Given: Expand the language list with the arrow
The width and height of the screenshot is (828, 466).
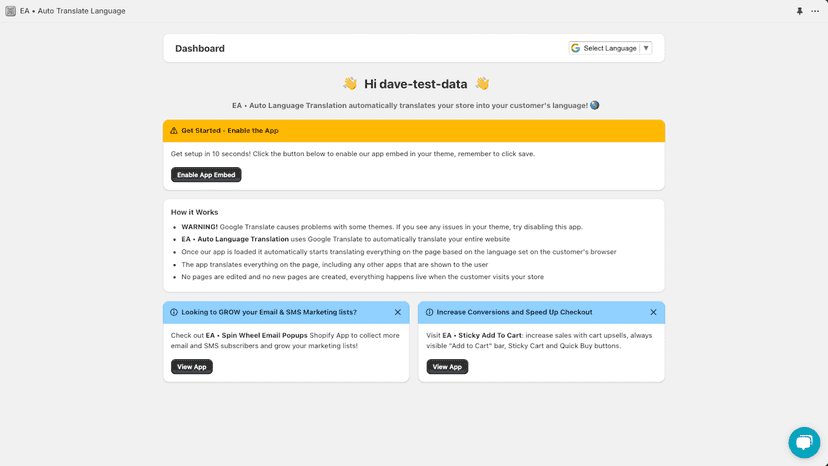Looking at the screenshot, I should tap(646, 48).
